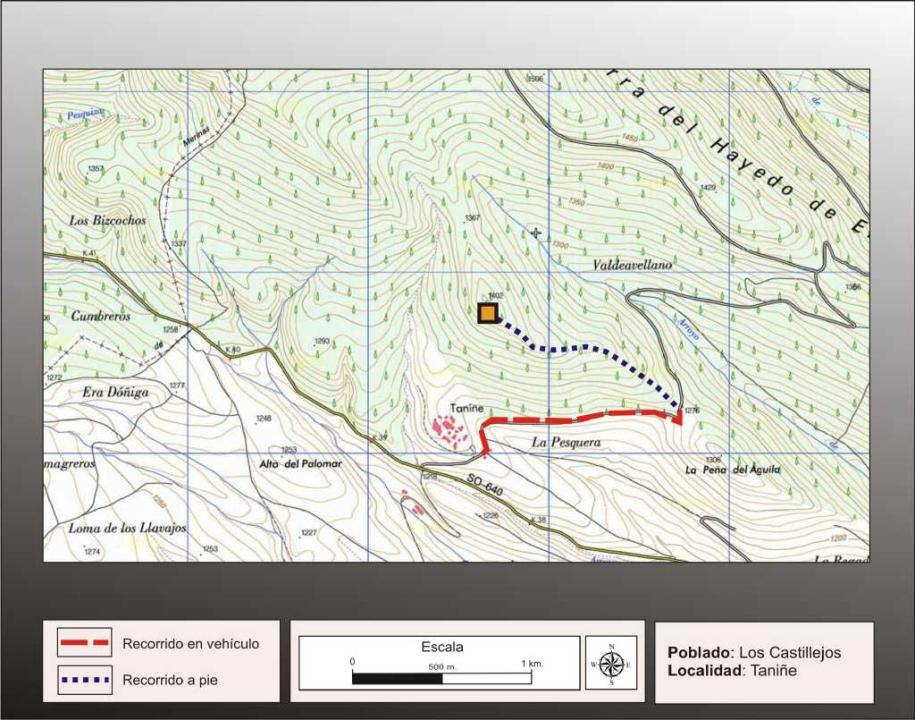This screenshot has width=915, height=720.
Task: Click the "SO-640" road label
Action: coord(484,485)
